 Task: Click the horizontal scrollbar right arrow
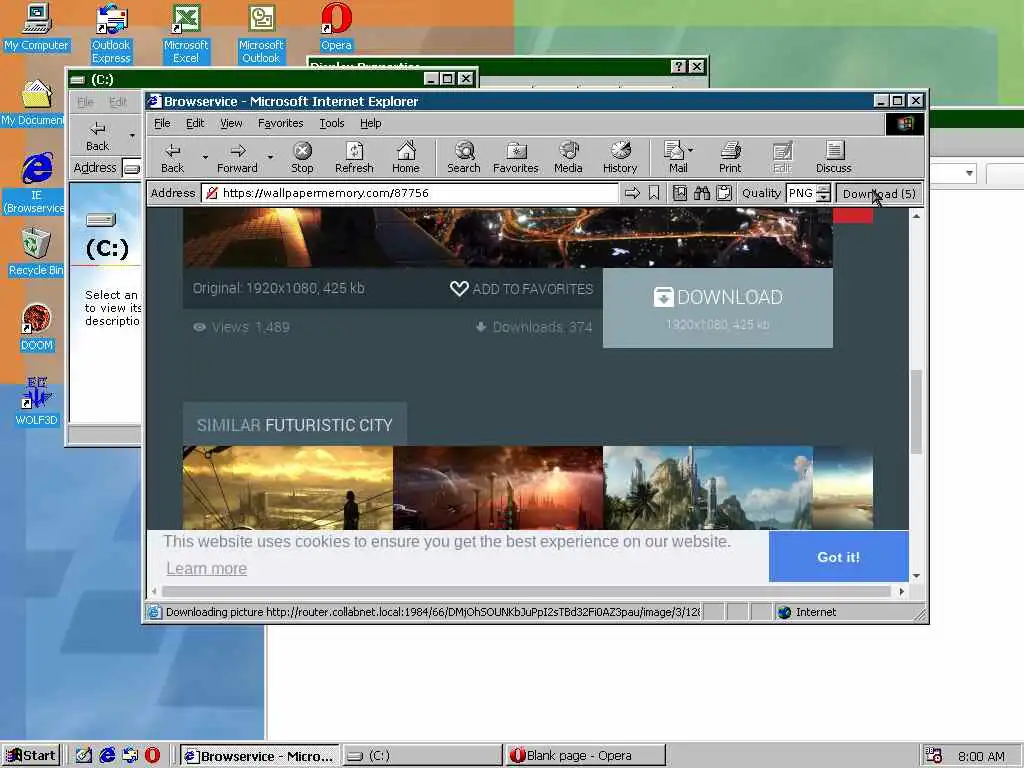pyautogui.click(x=901, y=591)
